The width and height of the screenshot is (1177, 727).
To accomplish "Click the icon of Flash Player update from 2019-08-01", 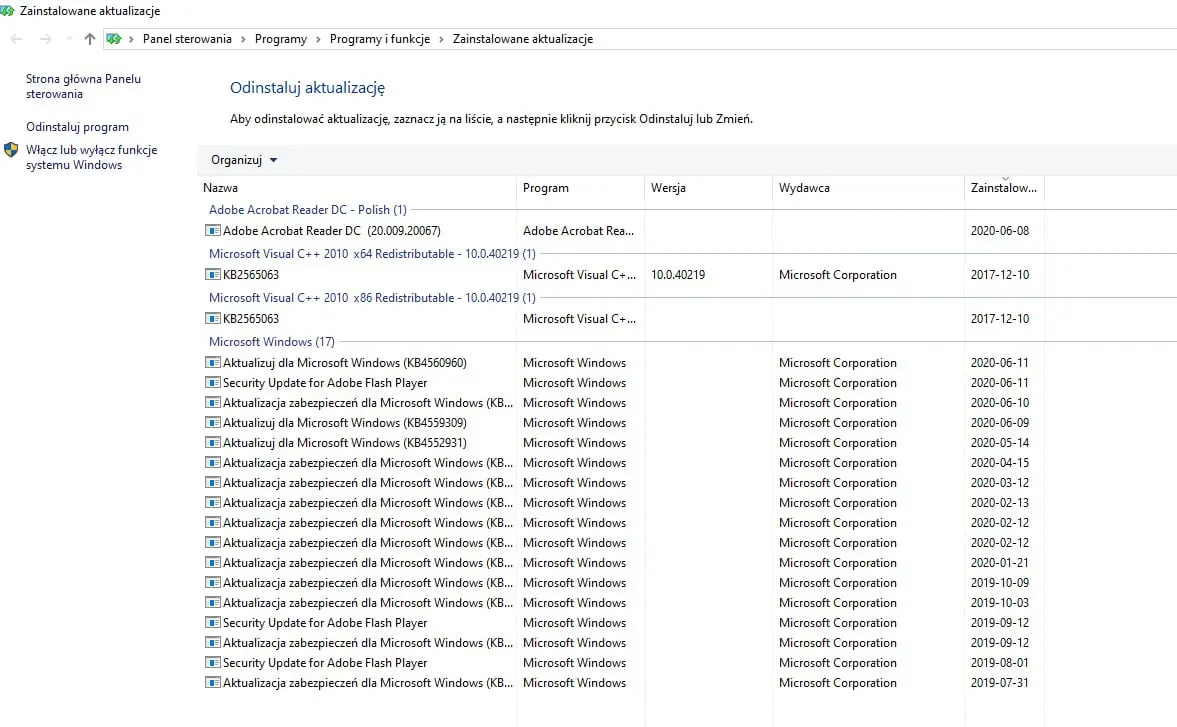I will click(x=213, y=662).
